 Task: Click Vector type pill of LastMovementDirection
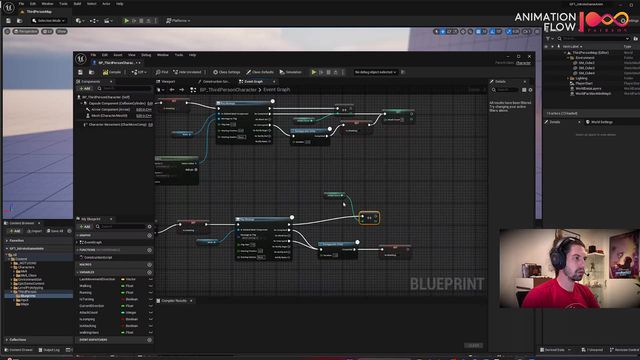(x=129, y=279)
